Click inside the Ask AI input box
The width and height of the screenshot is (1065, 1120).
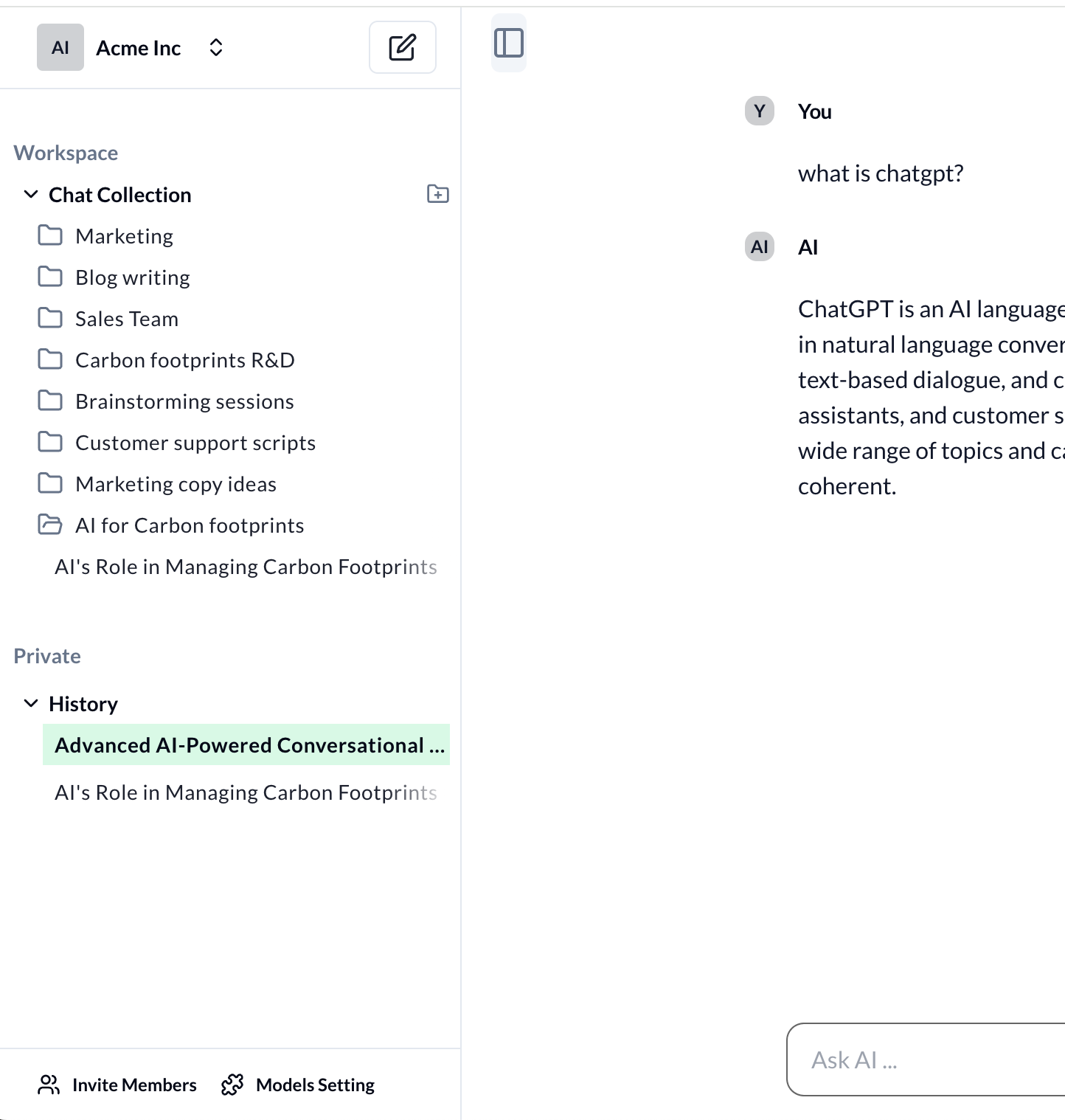[x=922, y=1059]
